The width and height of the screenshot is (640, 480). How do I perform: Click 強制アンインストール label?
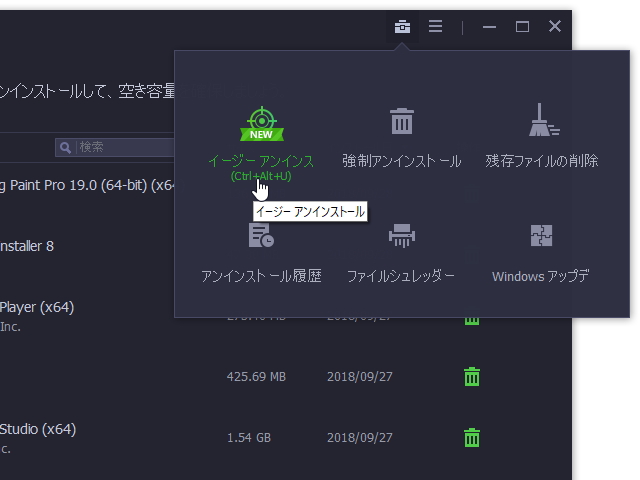(x=402, y=161)
